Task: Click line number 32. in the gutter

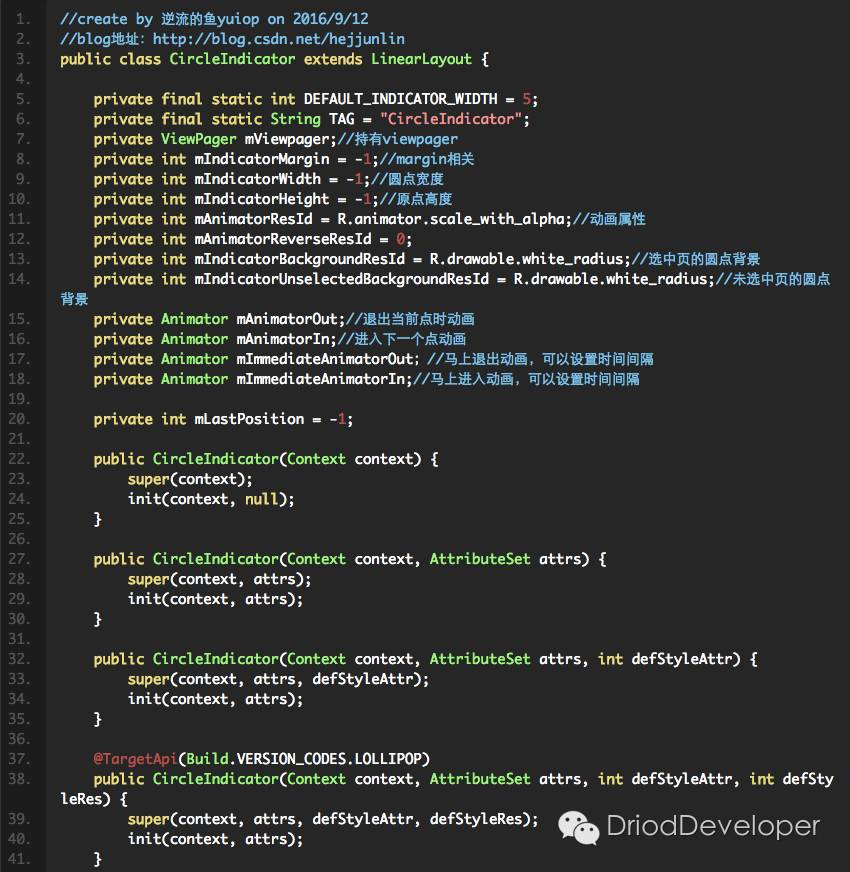Action: (19, 660)
